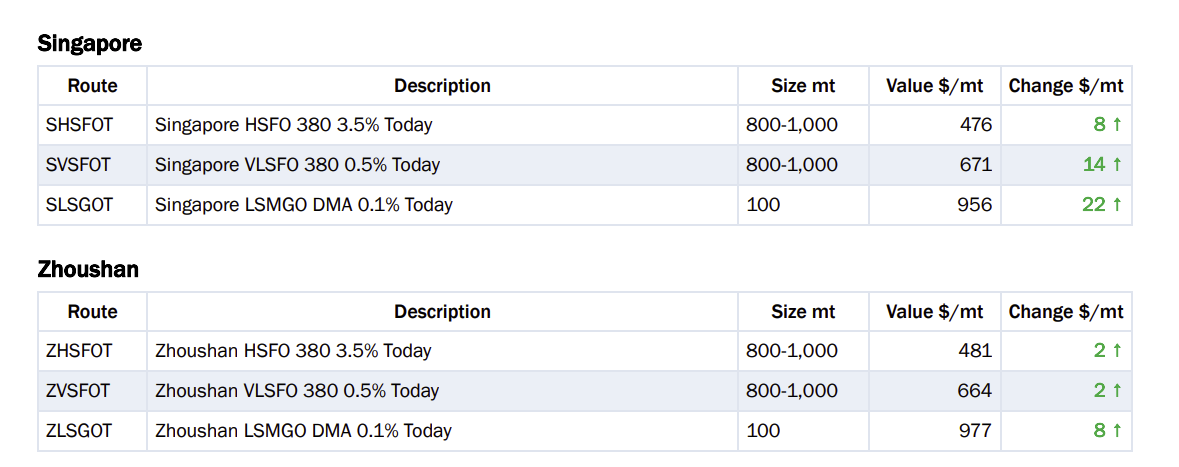The height and width of the screenshot is (467, 1179).
Task: Select the SHSFOT route code
Action: click(x=79, y=125)
